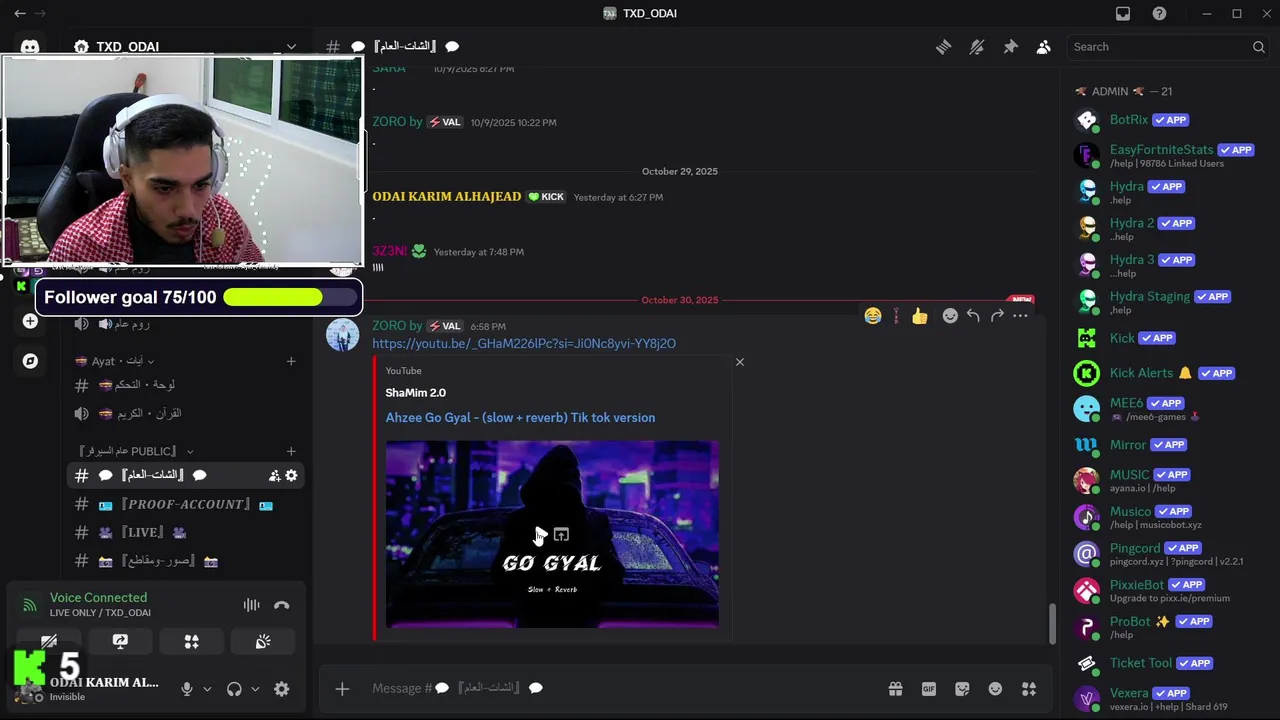Reply to ZORO's message with reply arrow

(973, 316)
